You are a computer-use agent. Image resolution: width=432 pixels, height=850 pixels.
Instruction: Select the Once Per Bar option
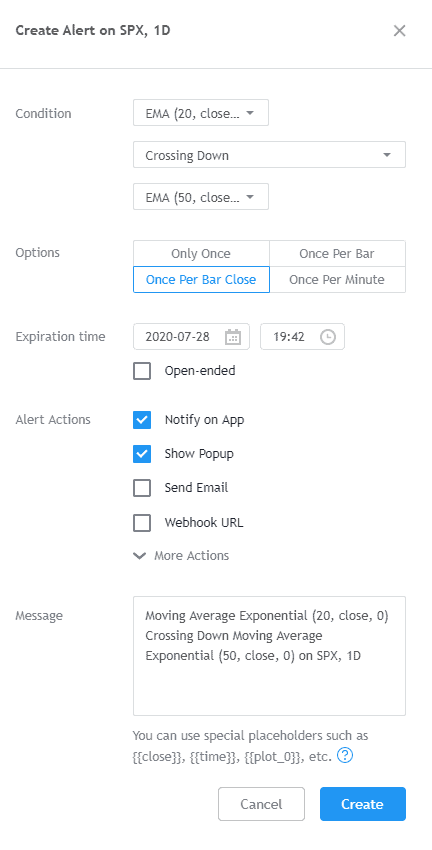pyautogui.click(x=337, y=254)
